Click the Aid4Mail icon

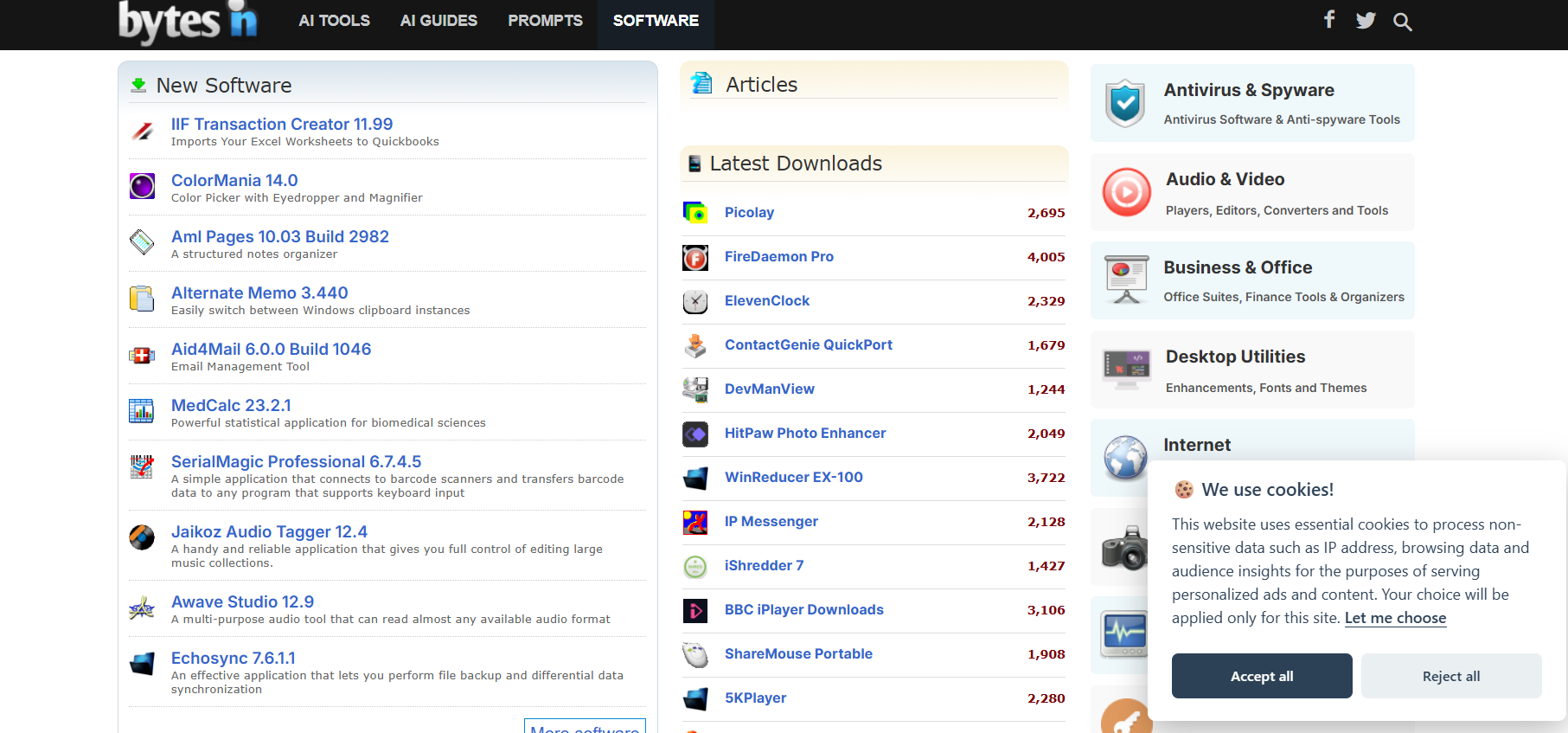pyautogui.click(x=142, y=355)
